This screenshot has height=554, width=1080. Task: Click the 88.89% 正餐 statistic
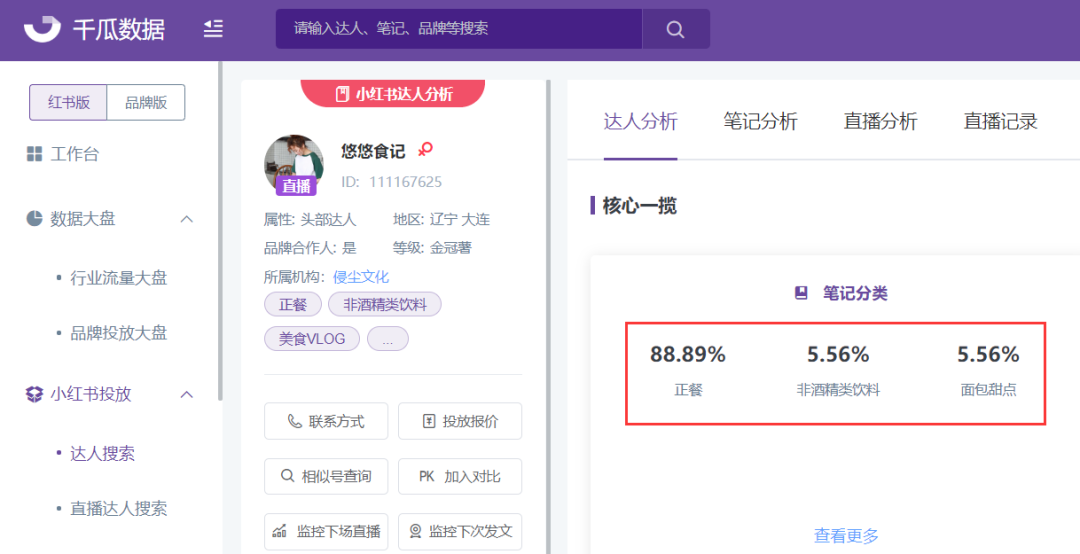point(688,370)
